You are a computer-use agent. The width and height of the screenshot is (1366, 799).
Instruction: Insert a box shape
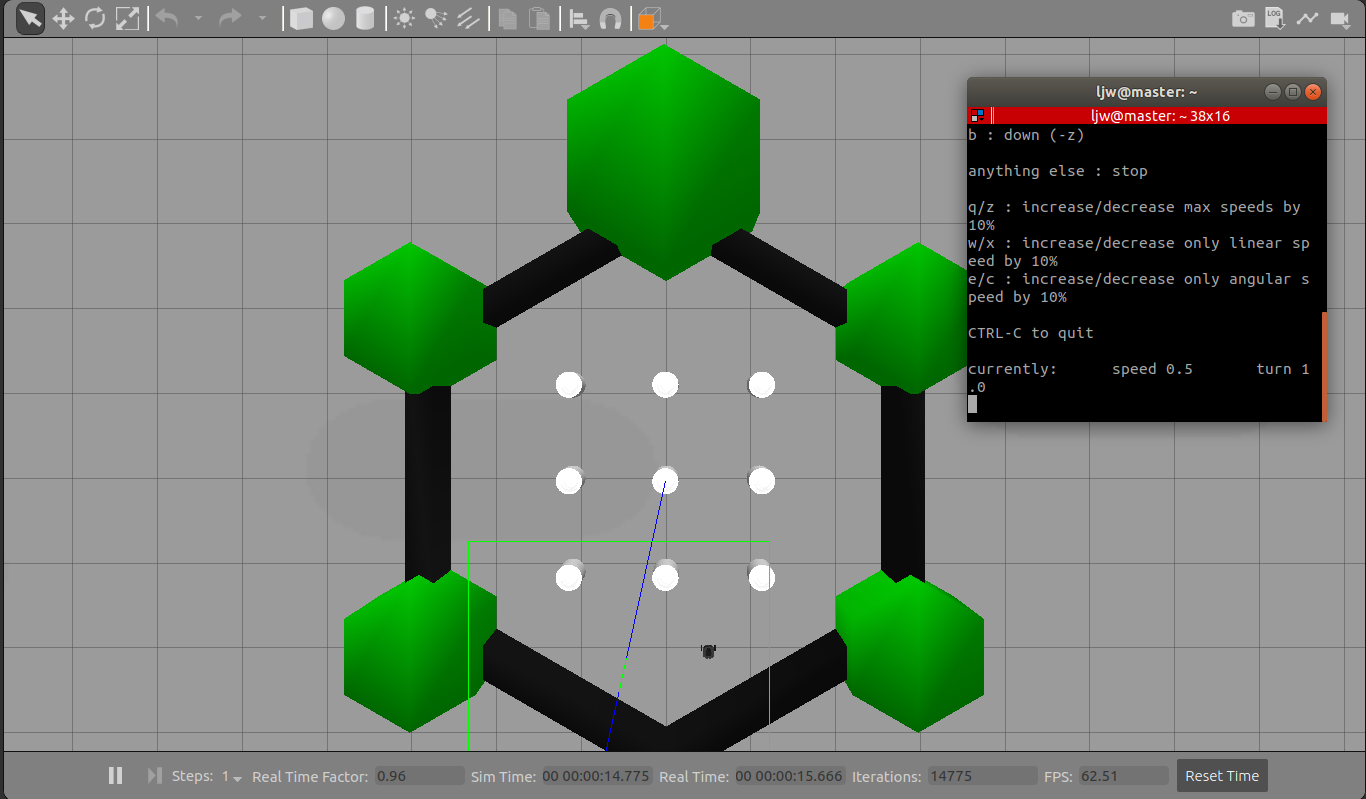point(301,18)
